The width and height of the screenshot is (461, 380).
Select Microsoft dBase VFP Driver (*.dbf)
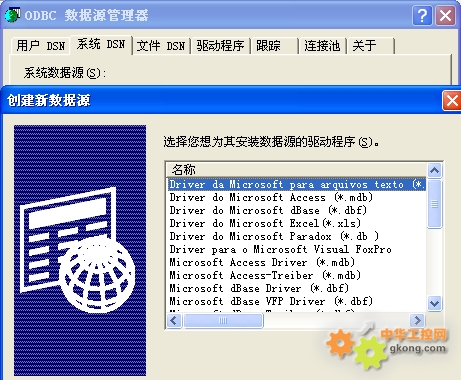pos(271,301)
